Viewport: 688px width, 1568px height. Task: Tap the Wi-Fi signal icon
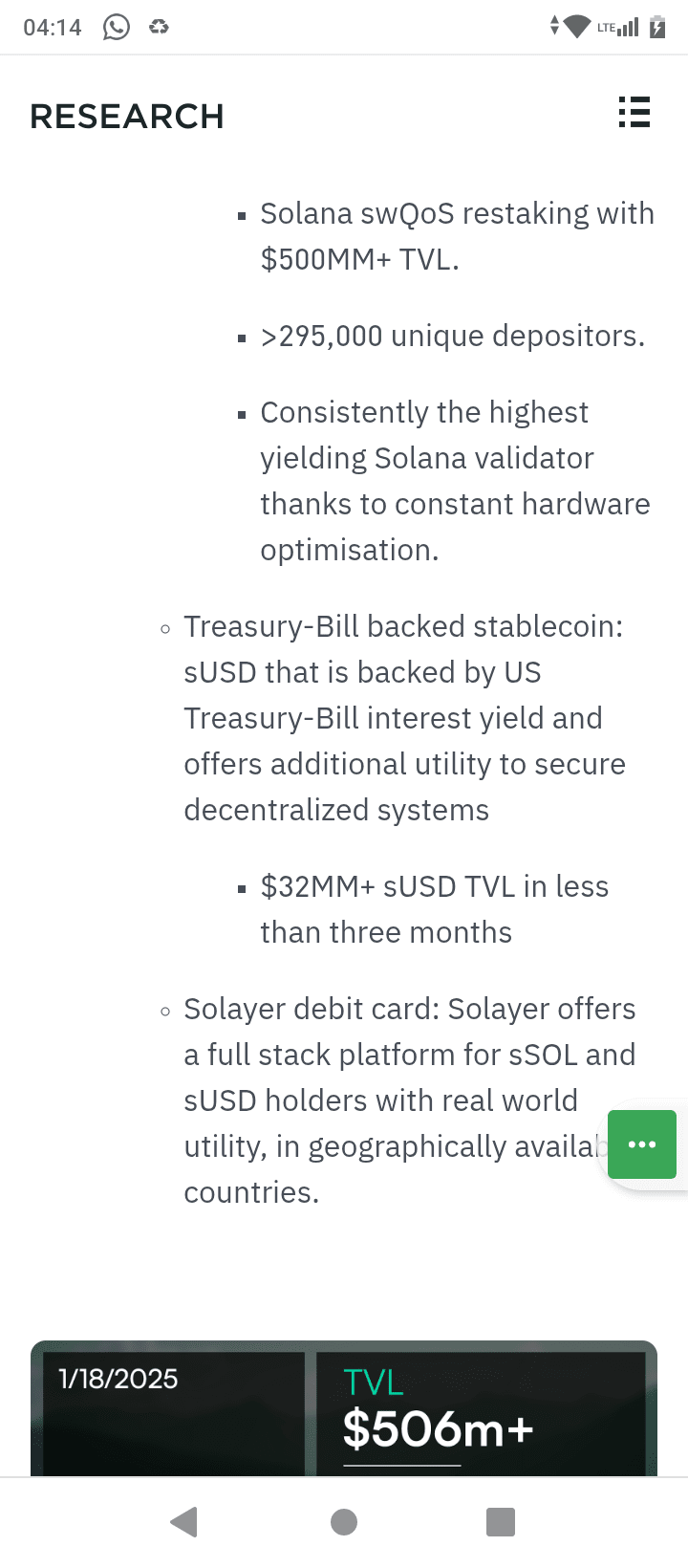(577, 27)
